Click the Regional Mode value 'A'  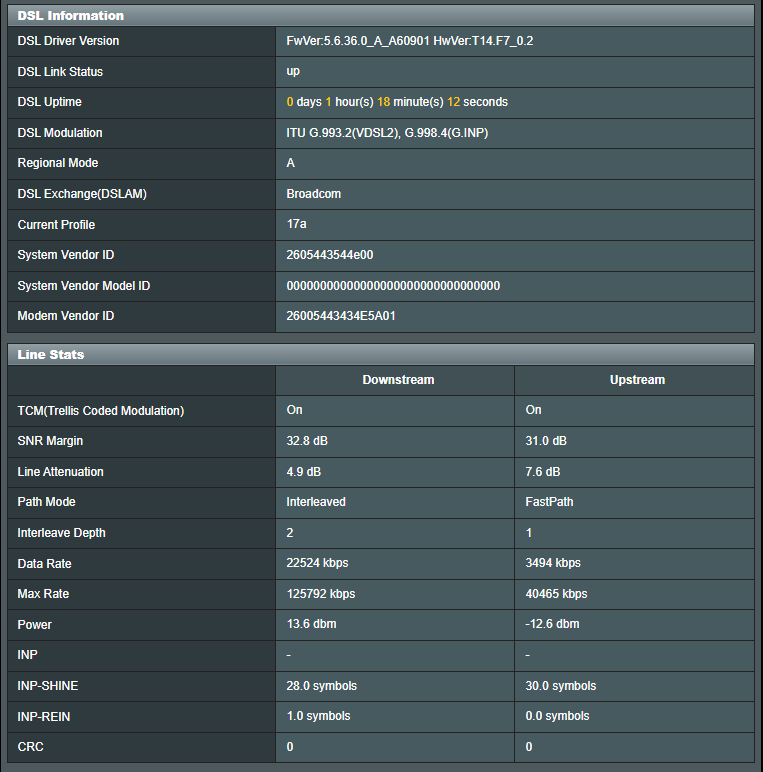(x=290, y=163)
